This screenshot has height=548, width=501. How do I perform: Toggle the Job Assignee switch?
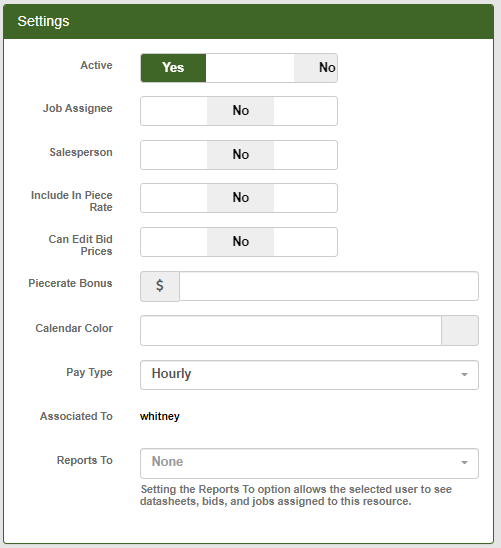(239, 111)
